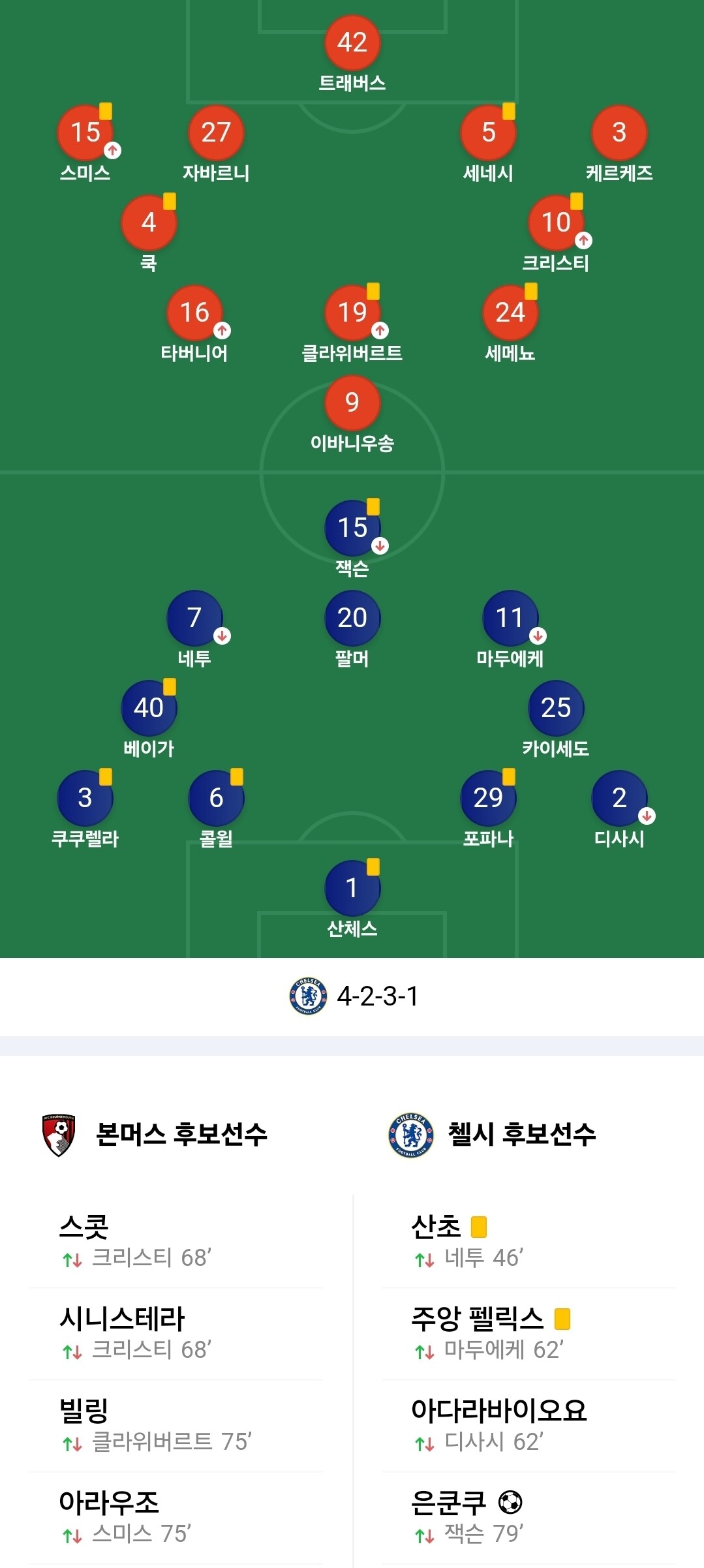Screen dimensions: 704x1568
Task: Select Cucurella number 3 in blue
Action: click(x=85, y=797)
